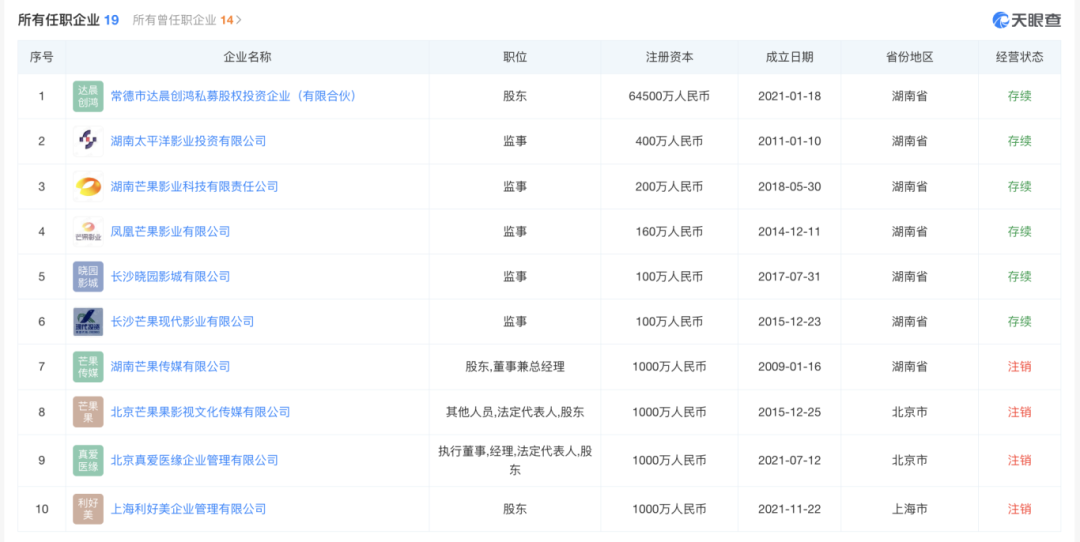Click 北京市 for 北京真爱医缘 row
The image size is (1080, 542).
coord(909,460)
